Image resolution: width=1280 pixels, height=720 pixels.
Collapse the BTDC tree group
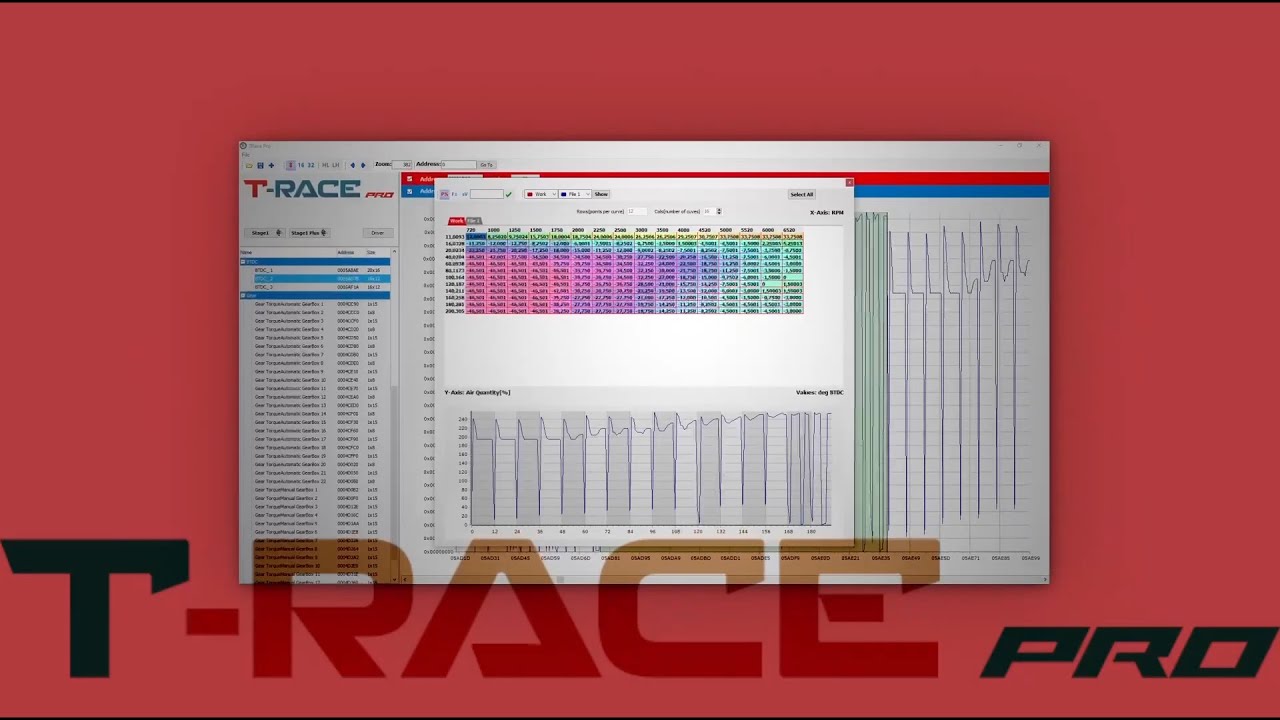(x=244, y=262)
